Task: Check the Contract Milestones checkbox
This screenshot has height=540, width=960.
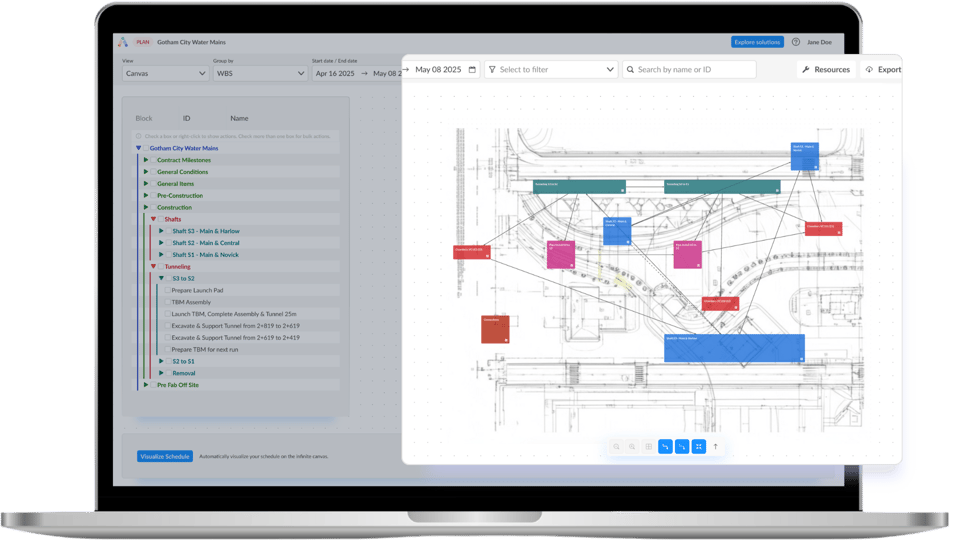Action: 153,160
